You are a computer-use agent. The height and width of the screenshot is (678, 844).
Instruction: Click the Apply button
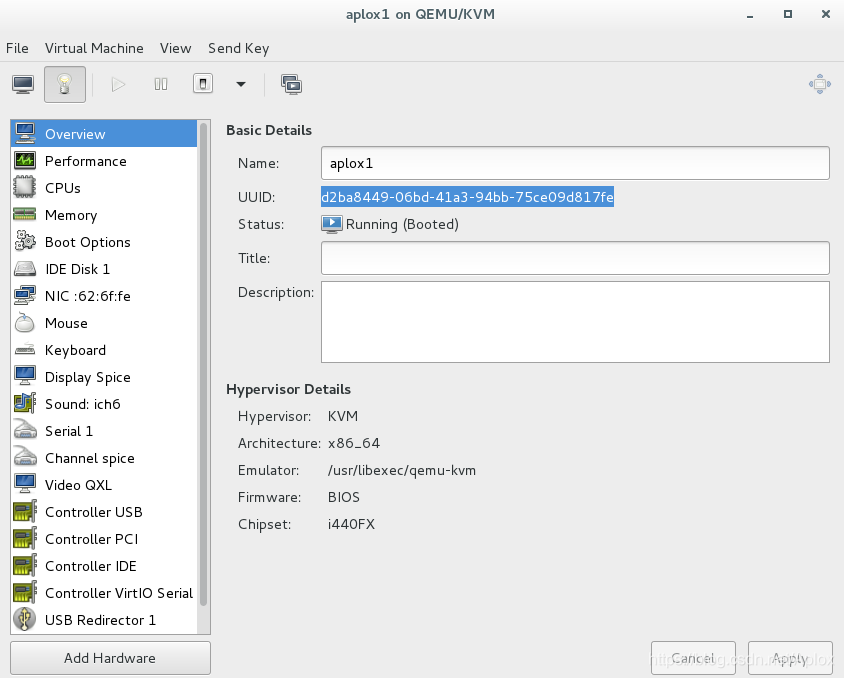pyautogui.click(x=790, y=658)
